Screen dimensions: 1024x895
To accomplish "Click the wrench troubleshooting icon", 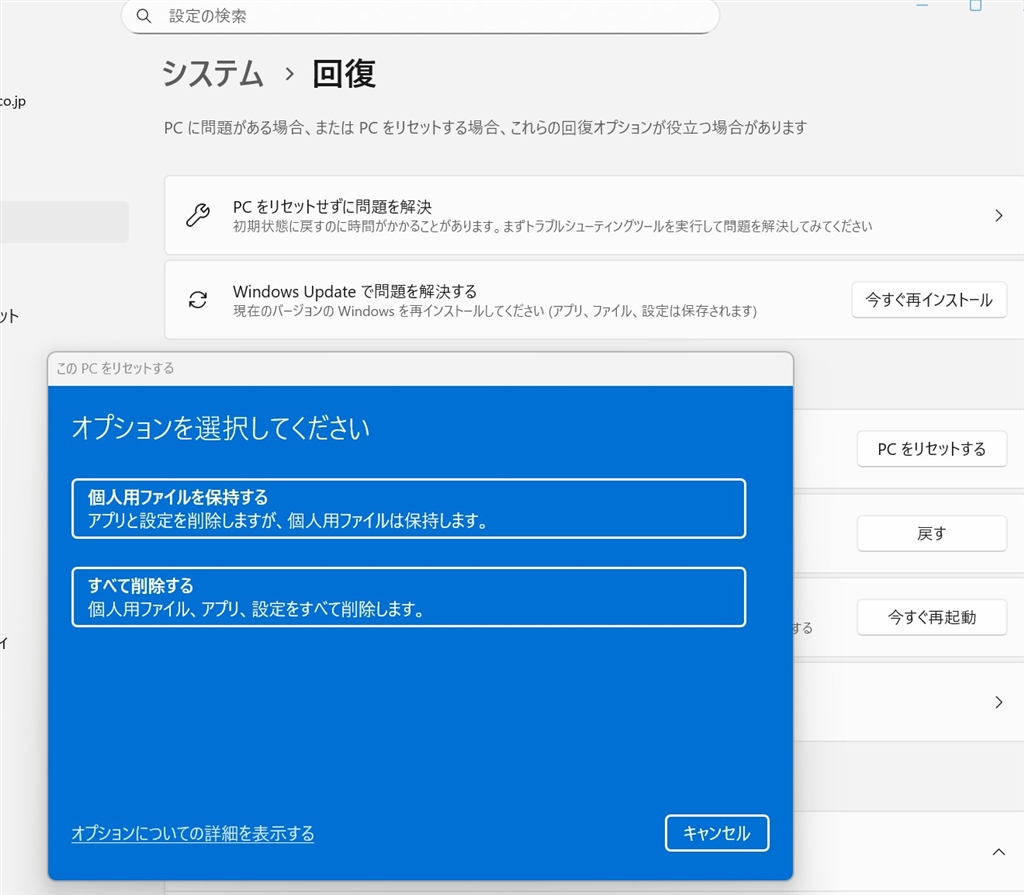I will coord(198,215).
